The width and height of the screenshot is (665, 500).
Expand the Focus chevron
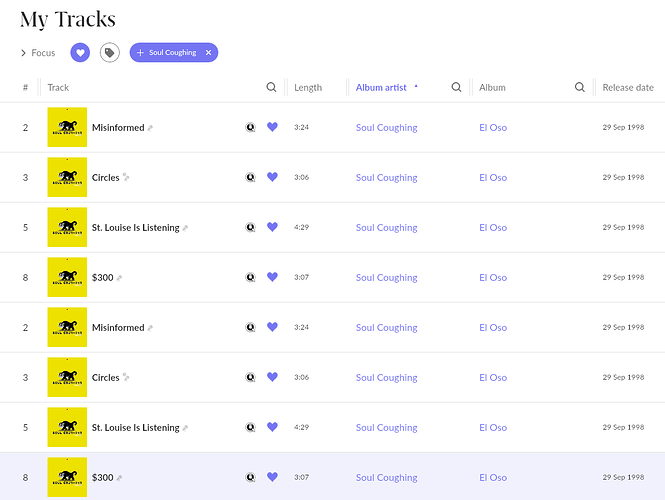[x=23, y=53]
